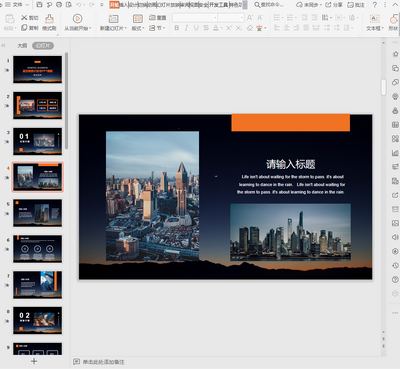Open the font name dropdown
The height and width of the screenshot is (369, 400).
(x=215, y=18)
